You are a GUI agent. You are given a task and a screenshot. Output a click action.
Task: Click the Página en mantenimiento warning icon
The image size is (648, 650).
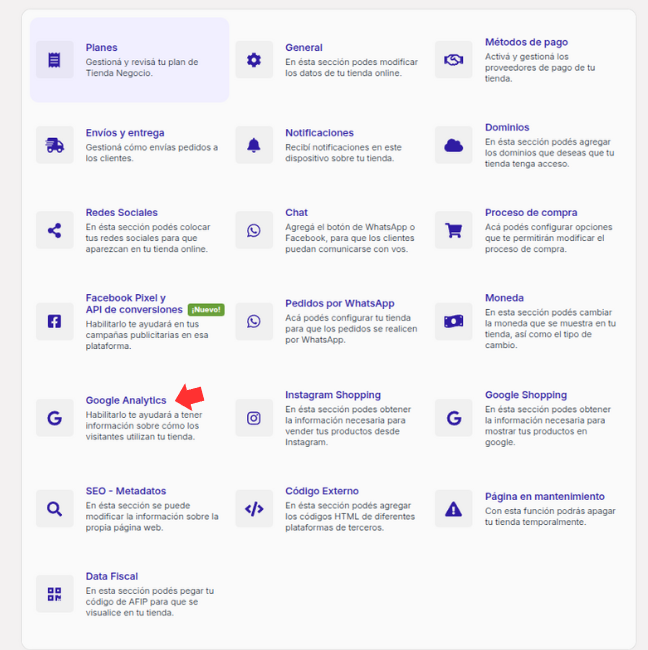(x=453, y=509)
